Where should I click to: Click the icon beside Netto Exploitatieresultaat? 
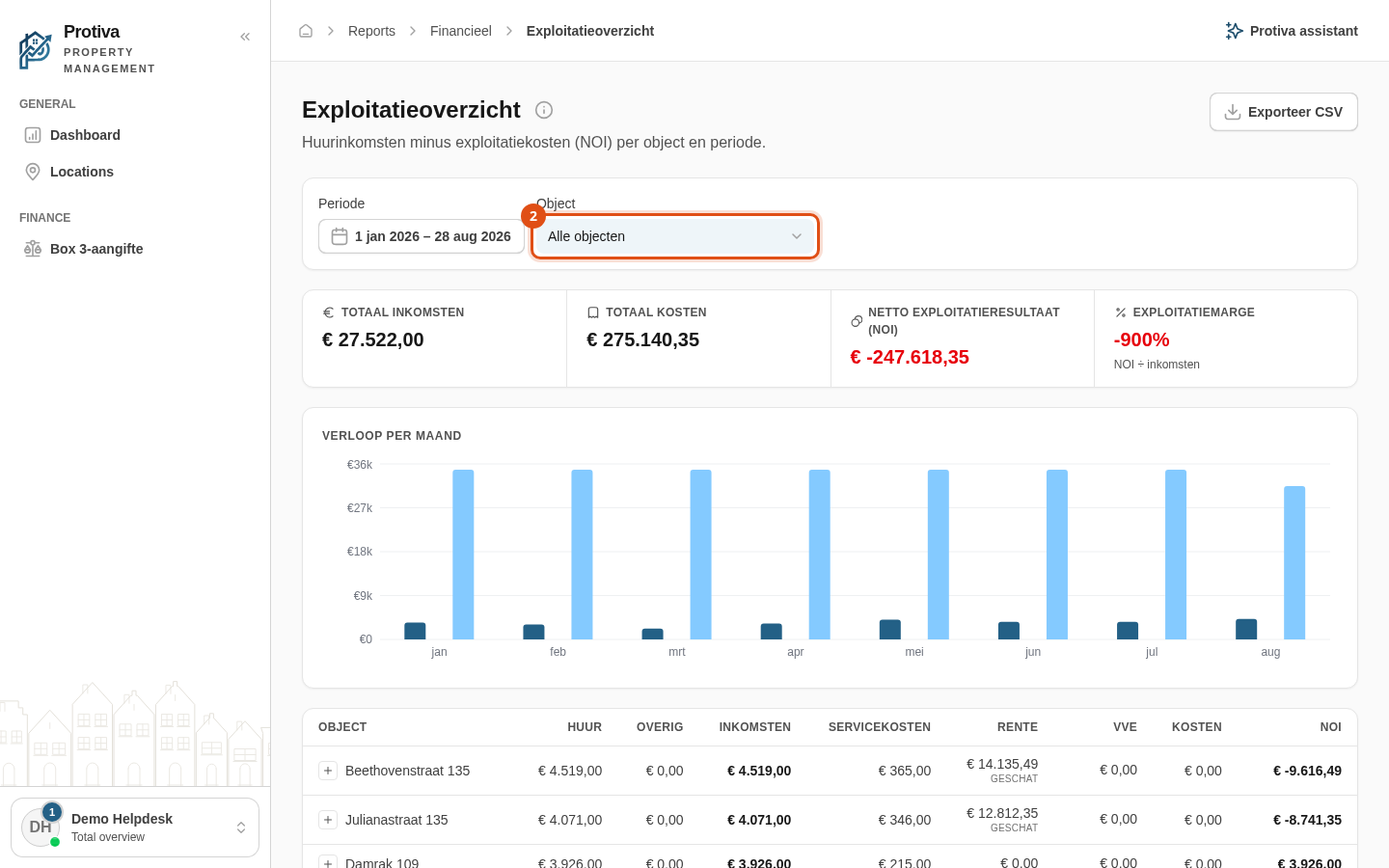(x=857, y=321)
